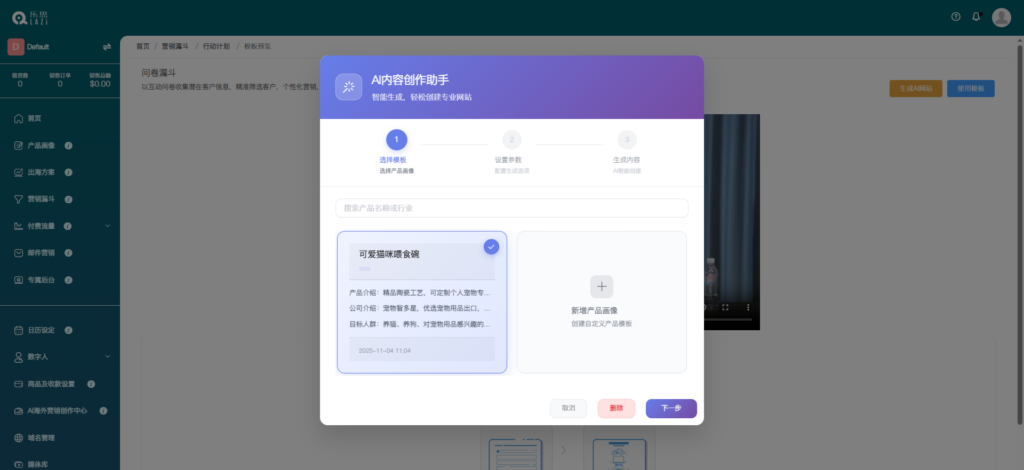Click the user avatar in top right
This screenshot has width=1024, height=470.
pos(1001,17)
